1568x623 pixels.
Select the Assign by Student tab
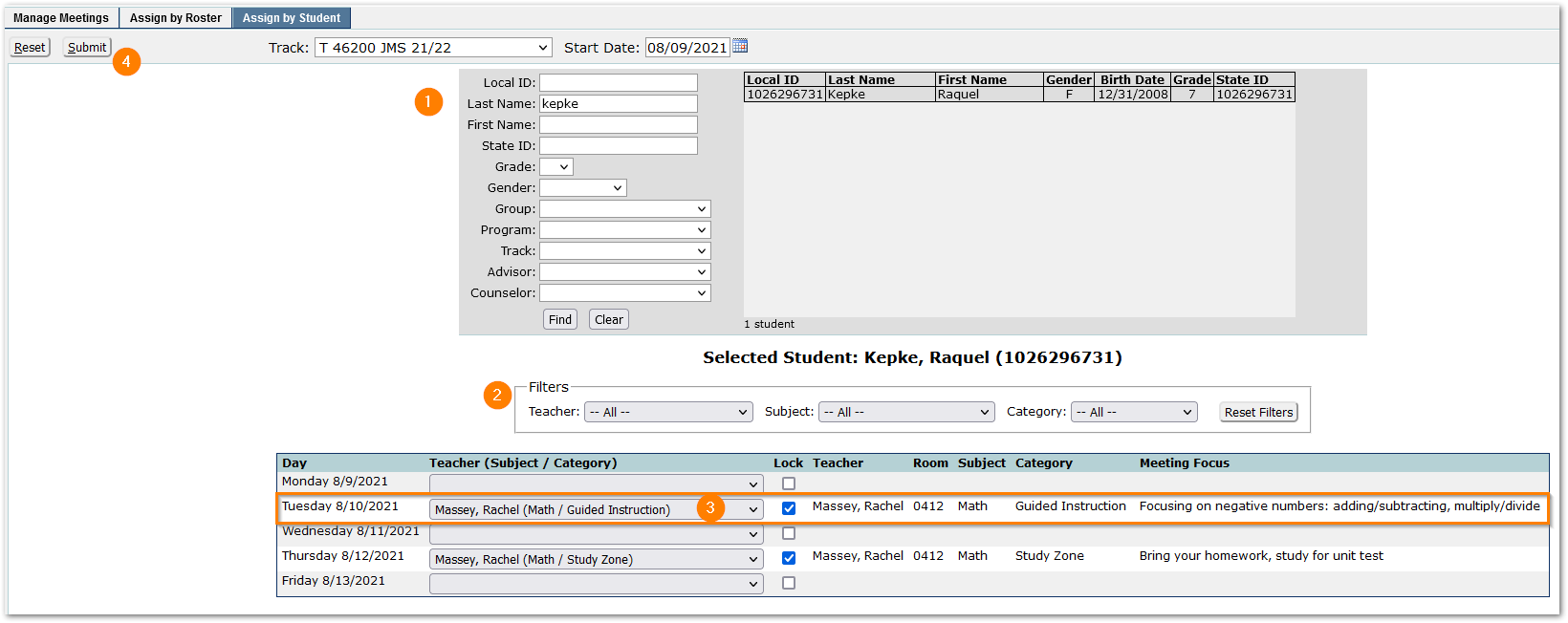tap(292, 18)
